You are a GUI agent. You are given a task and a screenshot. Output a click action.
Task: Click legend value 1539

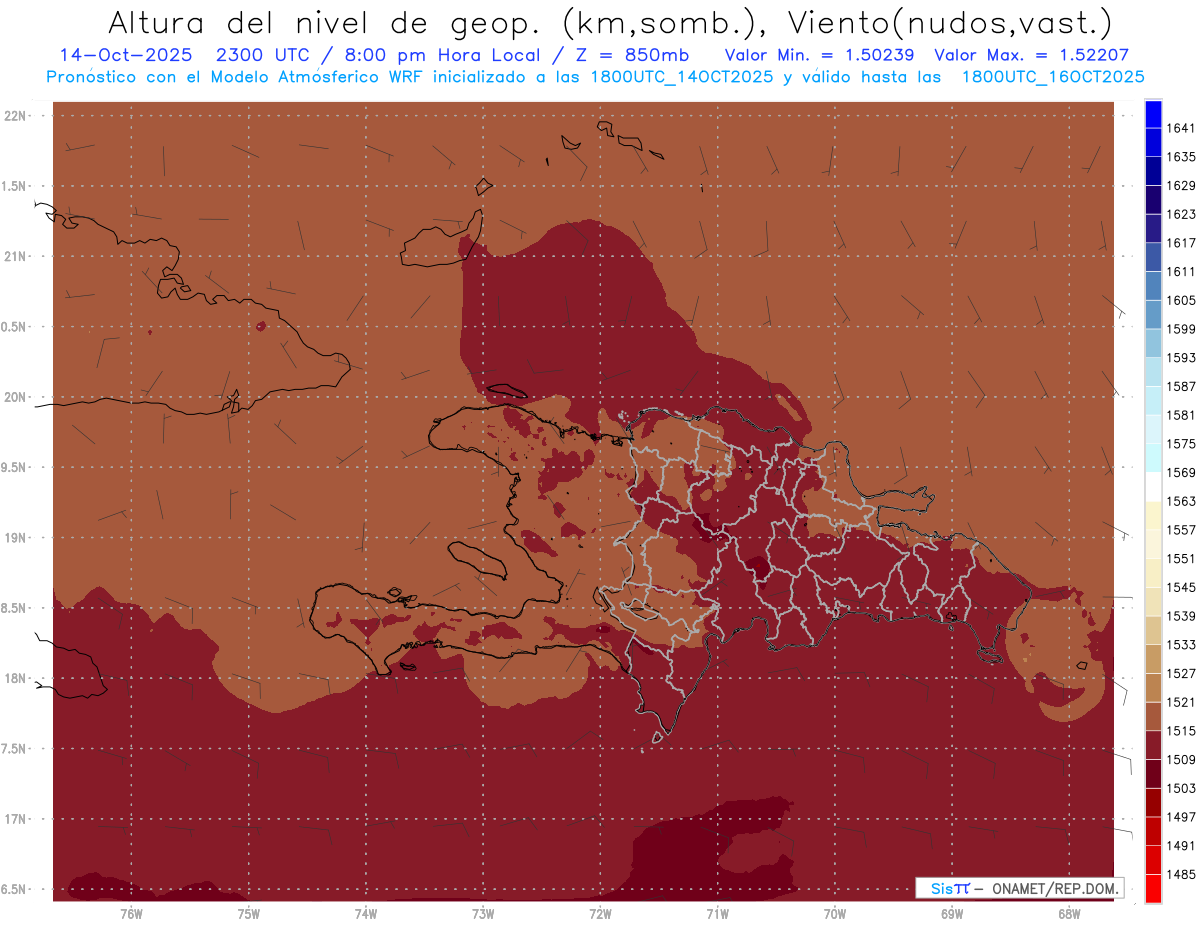(1181, 616)
